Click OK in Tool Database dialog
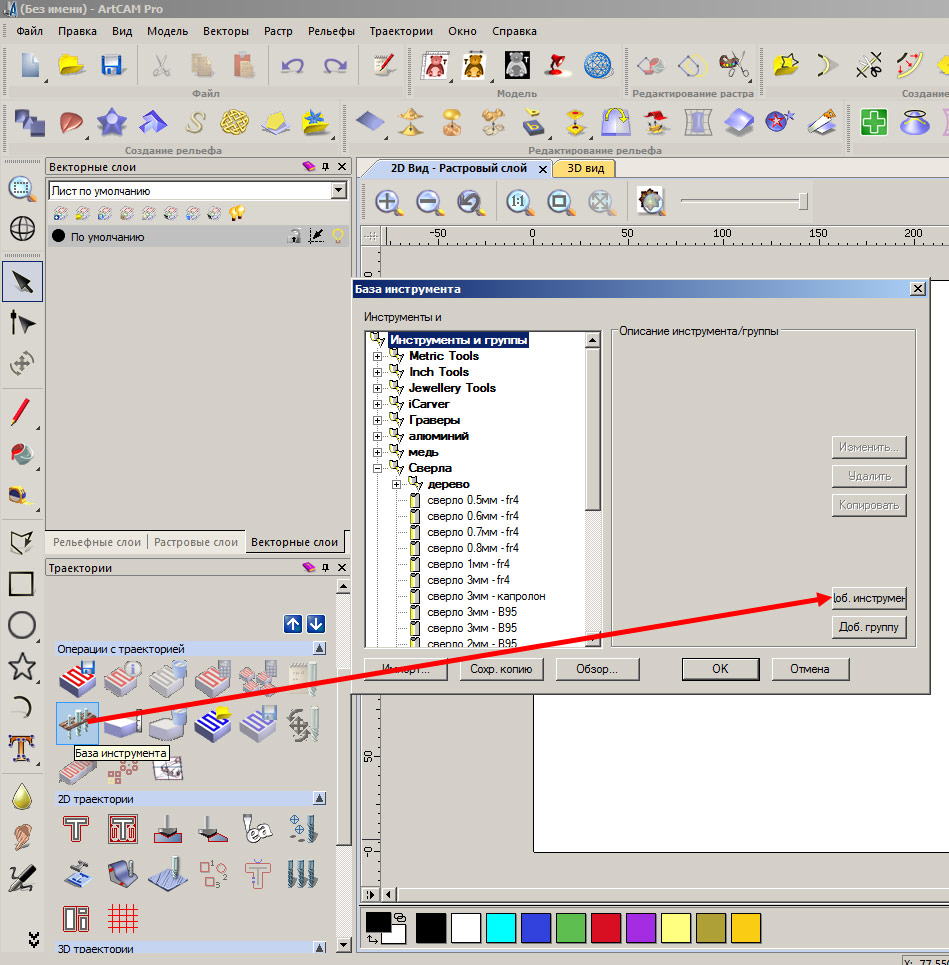The width and height of the screenshot is (949, 965). pyautogui.click(x=720, y=669)
